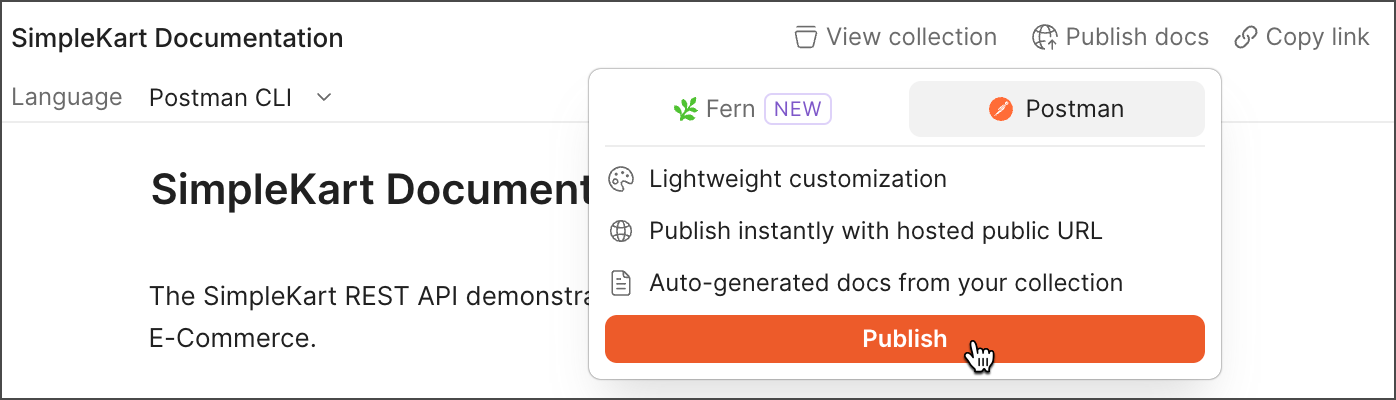Click the Copy link text
1396x400 pixels.
(1317, 38)
